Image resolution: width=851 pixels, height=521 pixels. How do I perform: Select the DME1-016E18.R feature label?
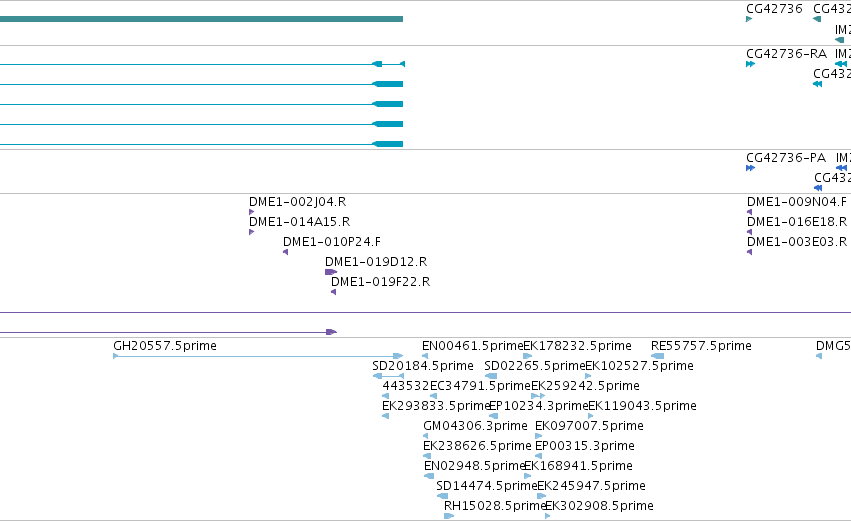pyautogui.click(x=797, y=222)
